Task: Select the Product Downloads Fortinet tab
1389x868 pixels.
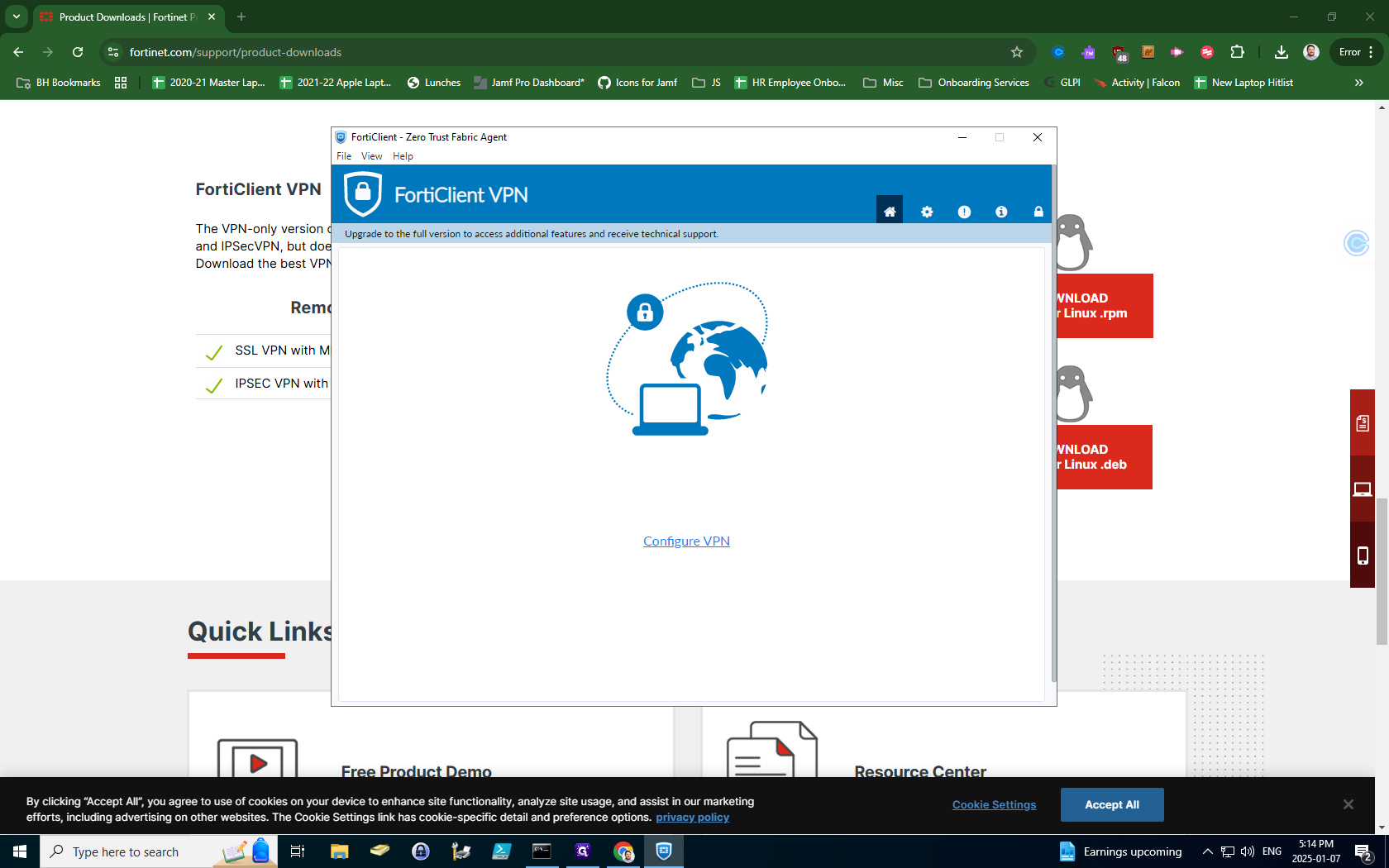Action: [x=128, y=17]
